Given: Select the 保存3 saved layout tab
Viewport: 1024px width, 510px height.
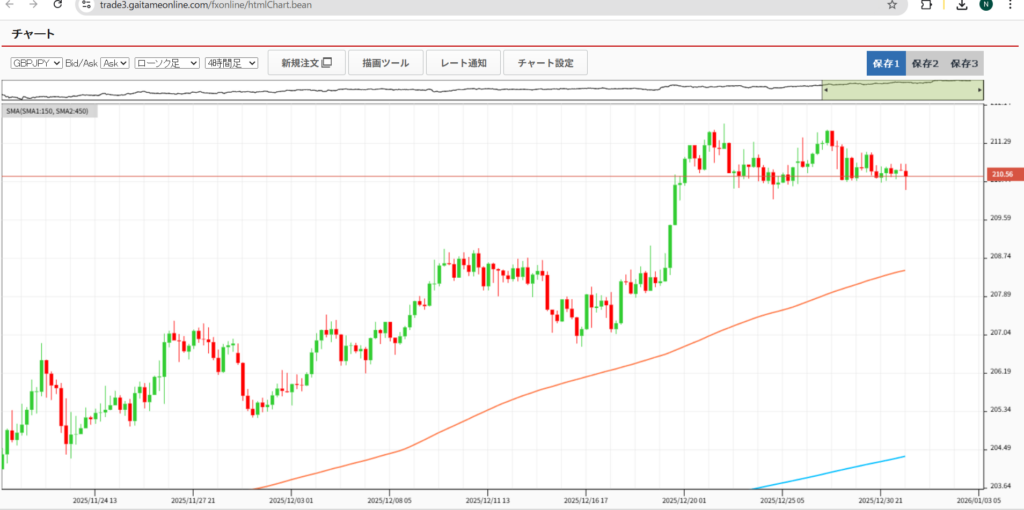Looking at the screenshot, I should pos(964,63).
